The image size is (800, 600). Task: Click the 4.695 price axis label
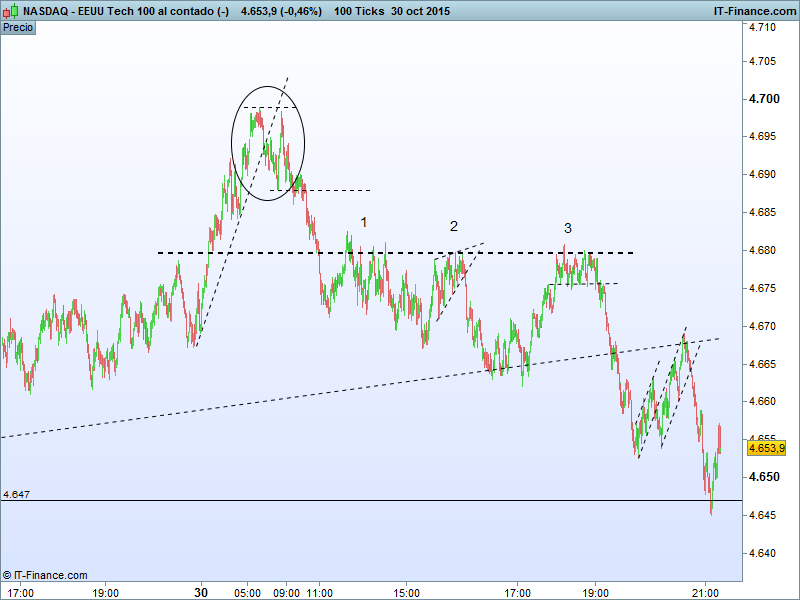click(762, 137)
